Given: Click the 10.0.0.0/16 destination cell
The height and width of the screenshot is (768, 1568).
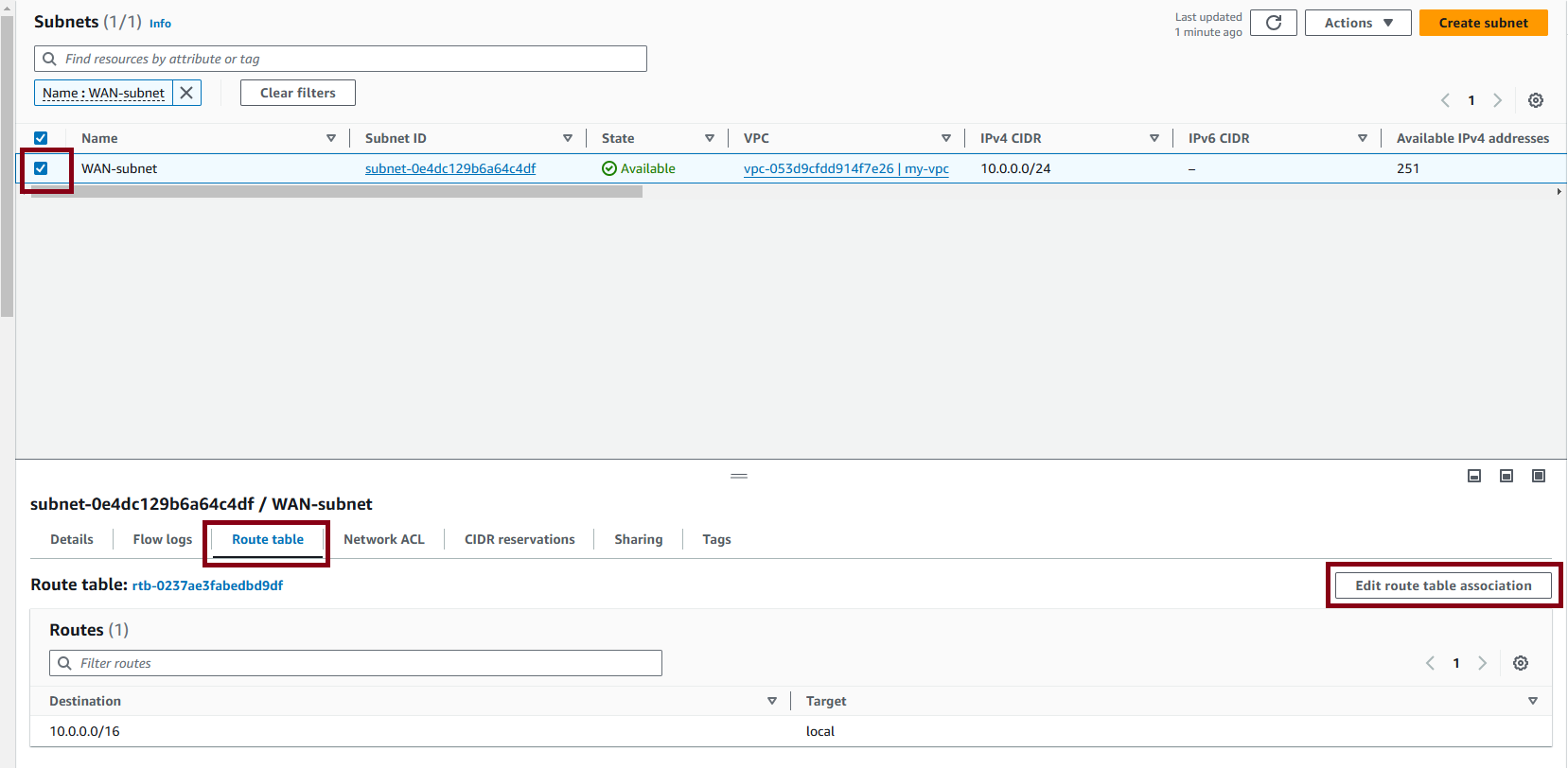Looking at the screenshot, I should coord(84,731).
